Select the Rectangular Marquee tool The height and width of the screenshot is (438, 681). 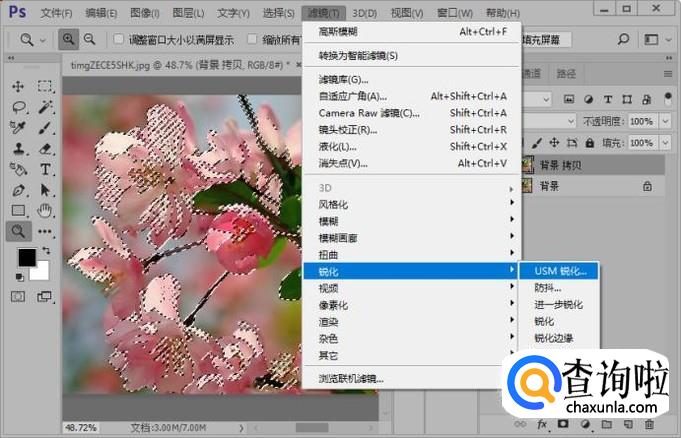point(45,86)
